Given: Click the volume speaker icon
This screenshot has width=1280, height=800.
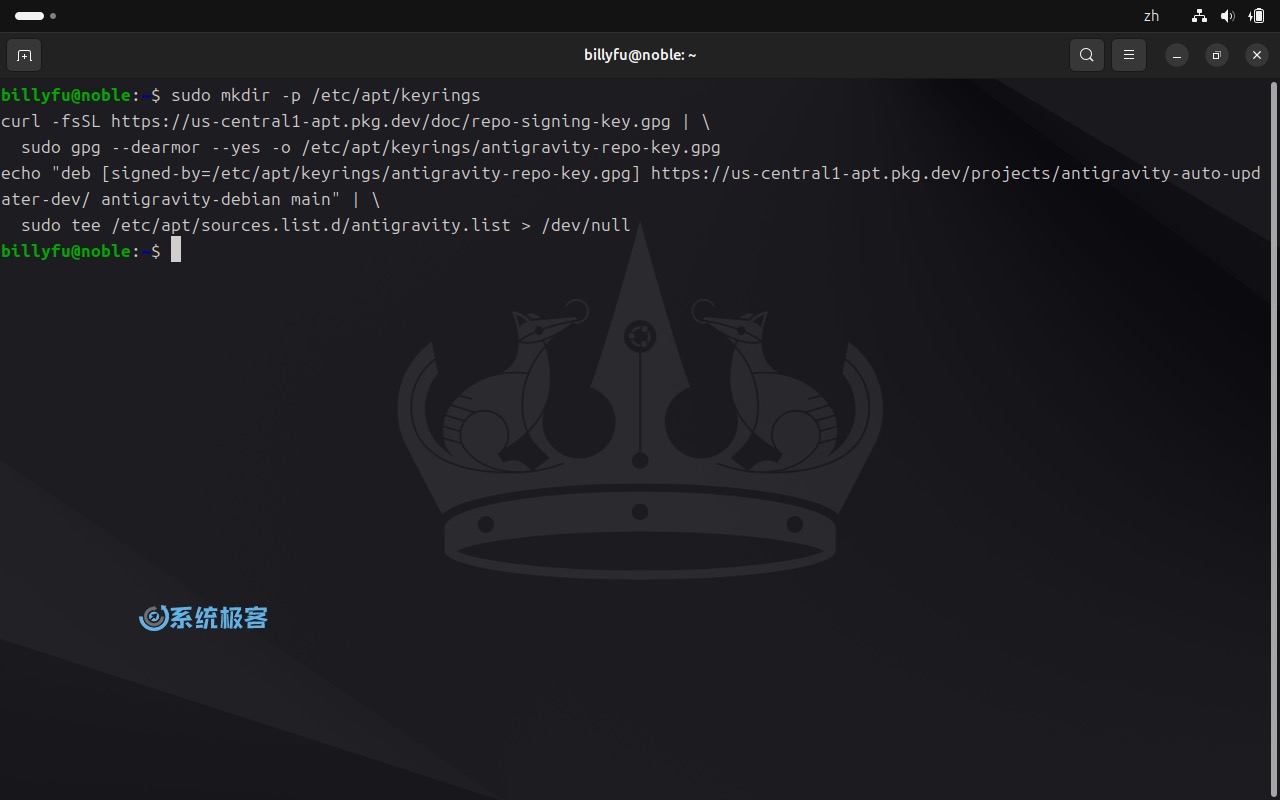Looking at the screenshot, I should [x=1227, y=16].
